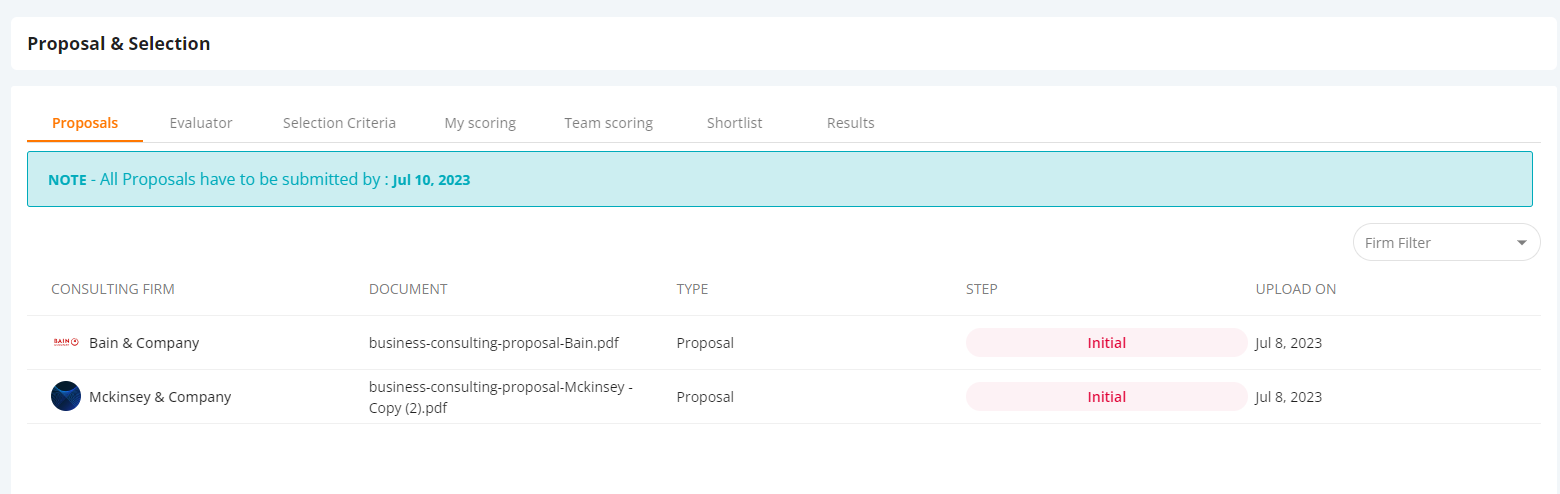Open the Selection Criteria tab
This screenshot has width=1560, height=494.
(339, 123)
